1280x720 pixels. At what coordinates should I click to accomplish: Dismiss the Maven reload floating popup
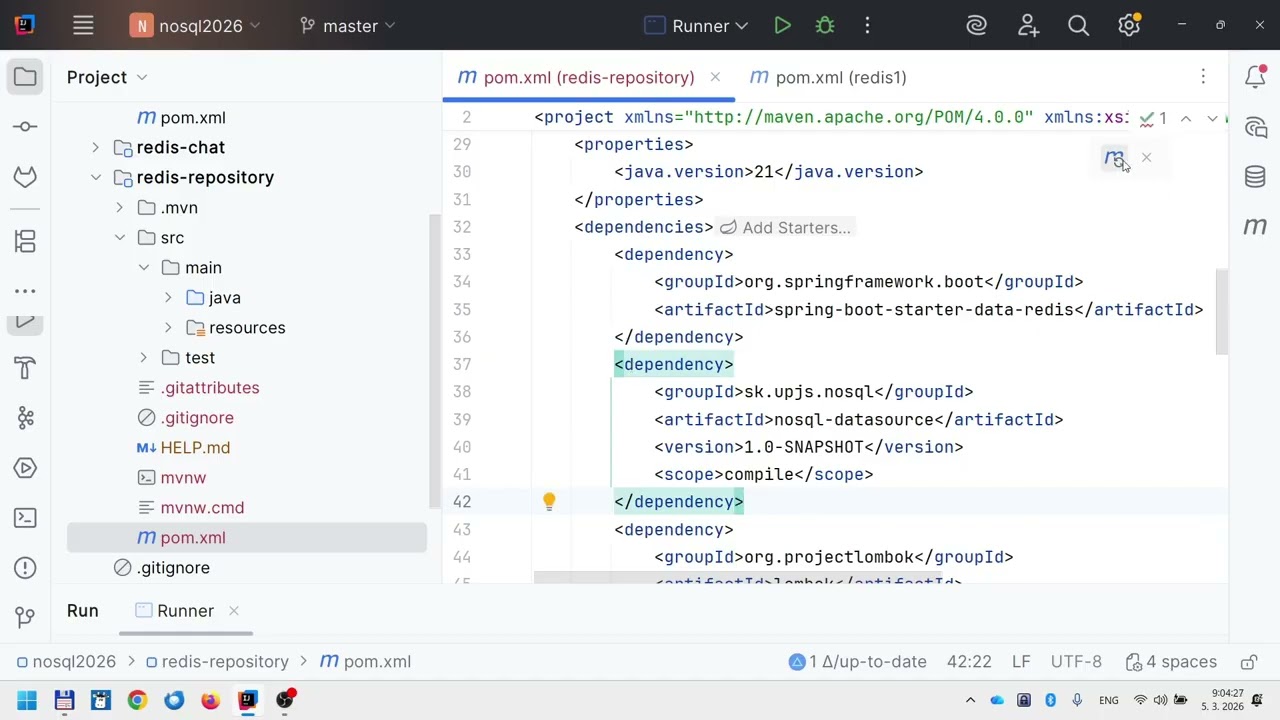(x=1147, y=157)
